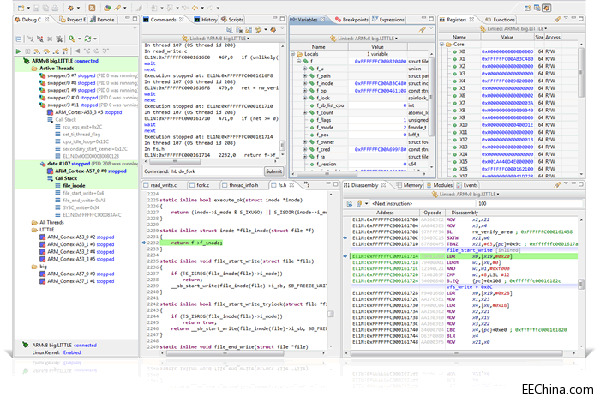Click the orange square icon in the main toolbar
This screenshot has width=600, height=403.
tap(92, 8)
